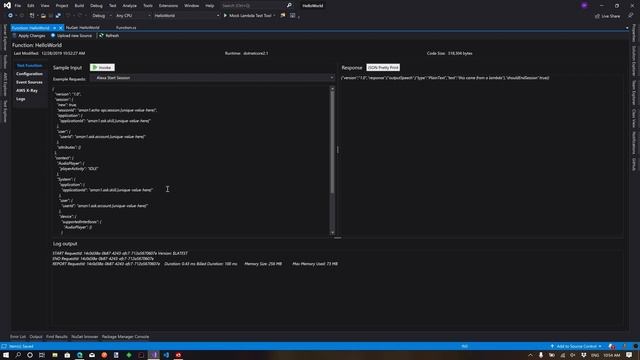The width and height of the screenshot is (640, 360).
Task: Expand Add to Source Control menu
Action: [x=576, y=346]
